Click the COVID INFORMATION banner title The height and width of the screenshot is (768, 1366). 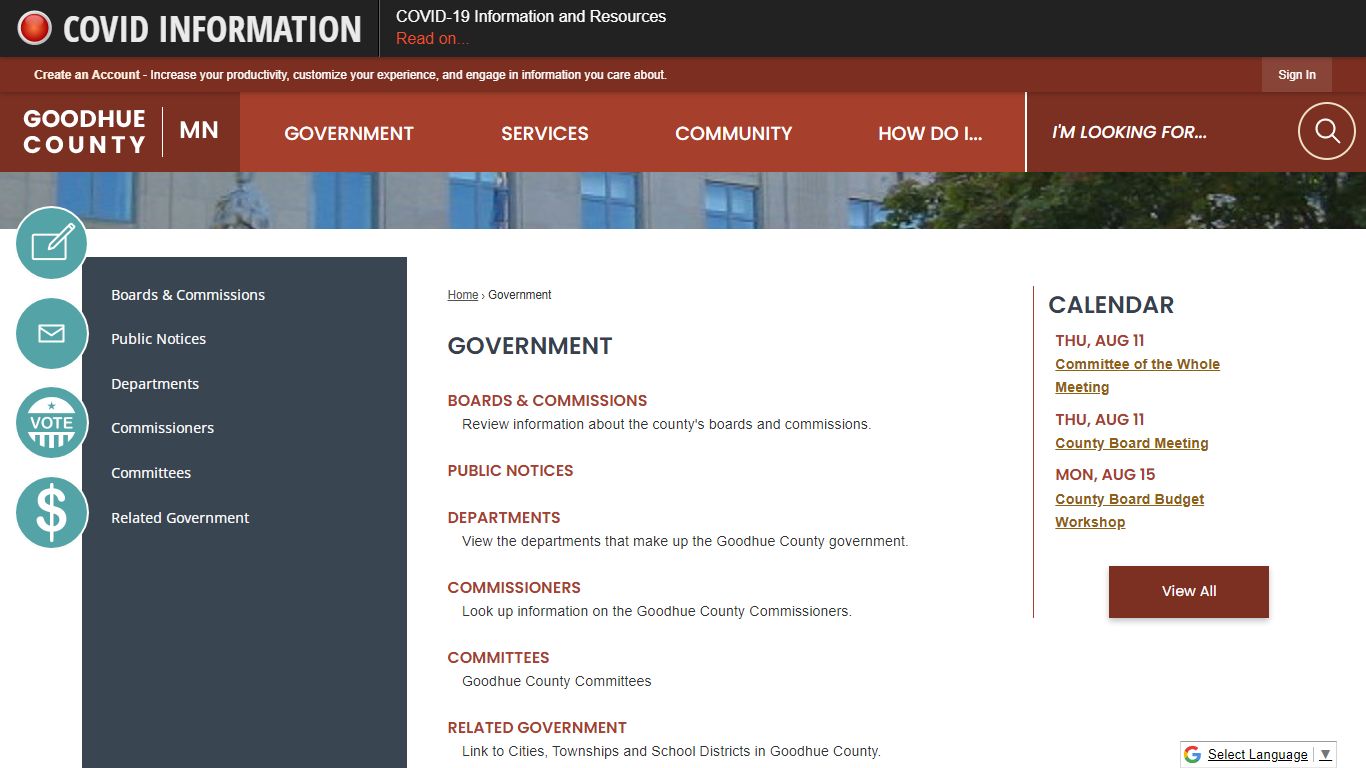click(x=212, y=29)
